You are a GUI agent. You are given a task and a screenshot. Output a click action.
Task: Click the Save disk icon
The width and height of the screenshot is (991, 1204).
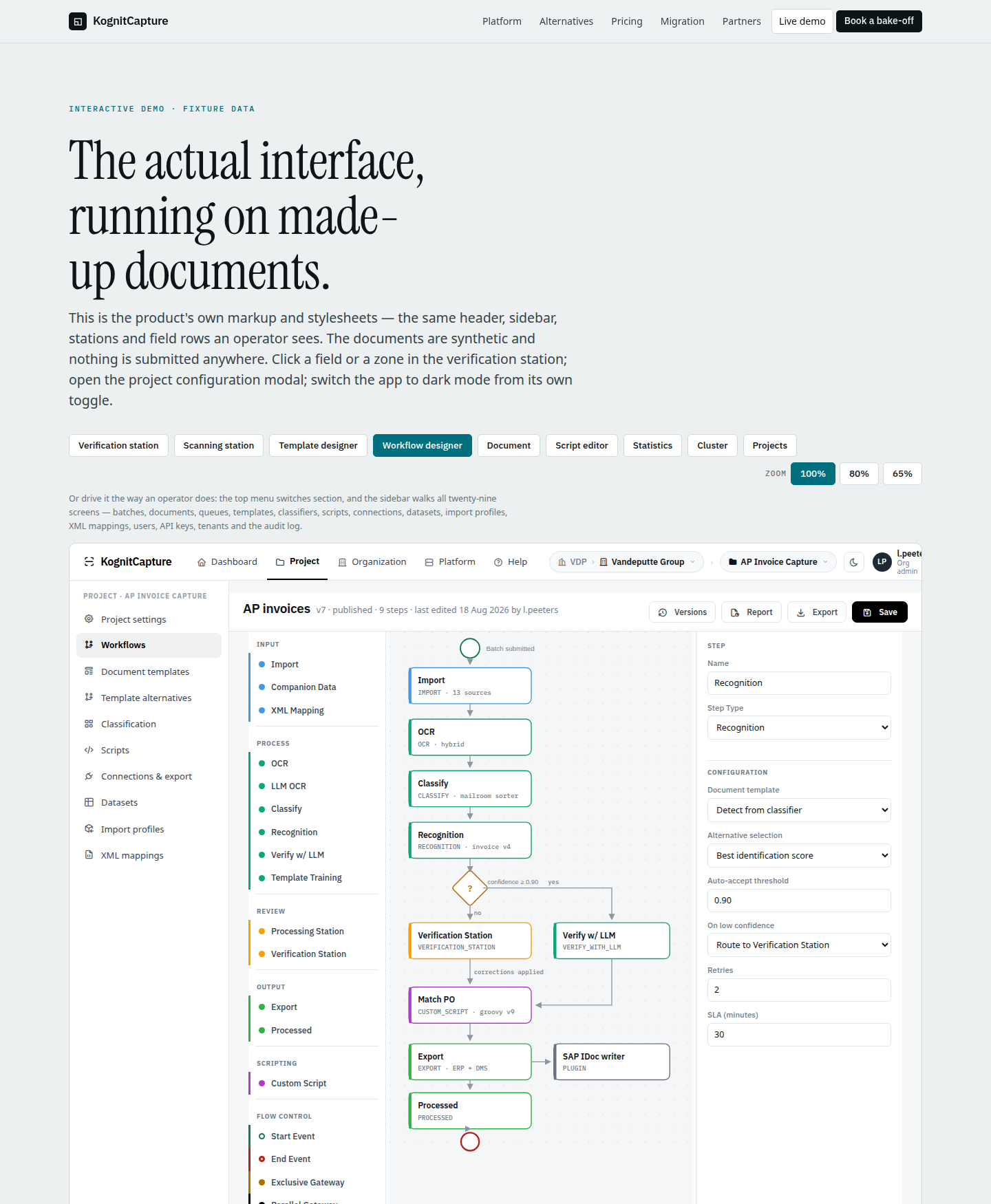coord(867,612)
